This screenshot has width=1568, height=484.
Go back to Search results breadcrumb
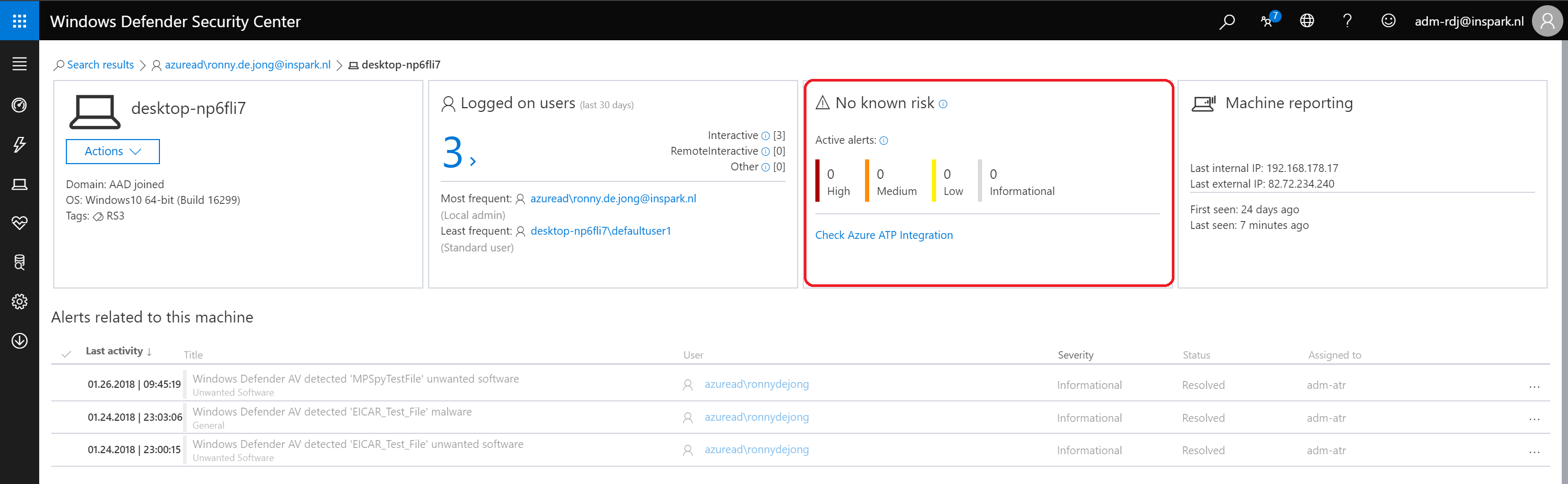coord(100,65)
